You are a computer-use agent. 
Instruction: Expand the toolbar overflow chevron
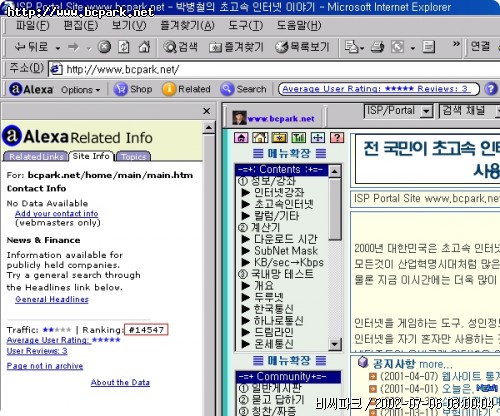(456, 44)
